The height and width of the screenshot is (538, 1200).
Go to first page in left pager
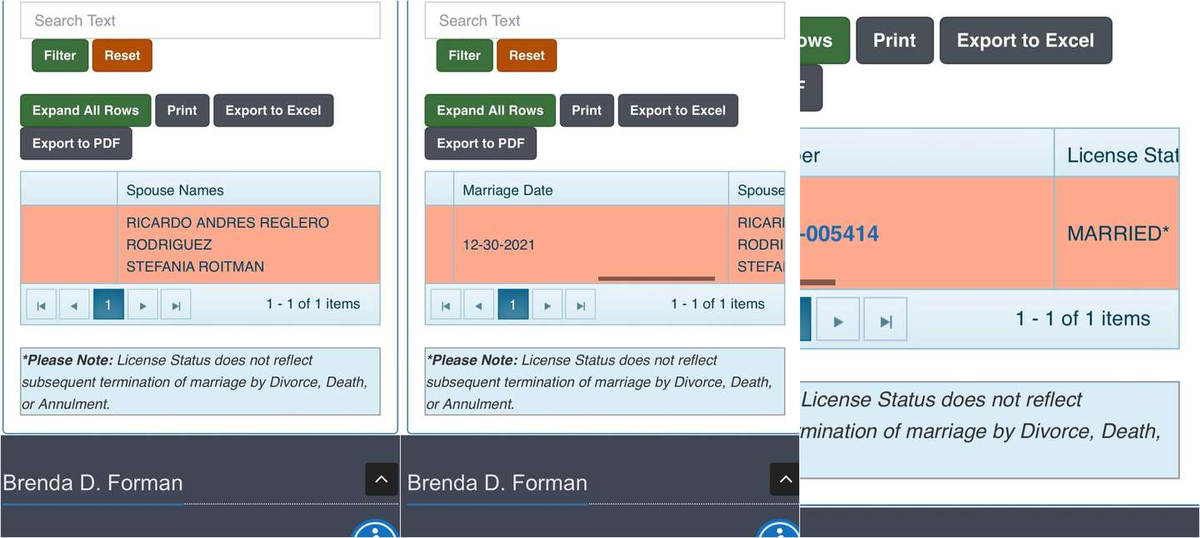coord(41,305)
